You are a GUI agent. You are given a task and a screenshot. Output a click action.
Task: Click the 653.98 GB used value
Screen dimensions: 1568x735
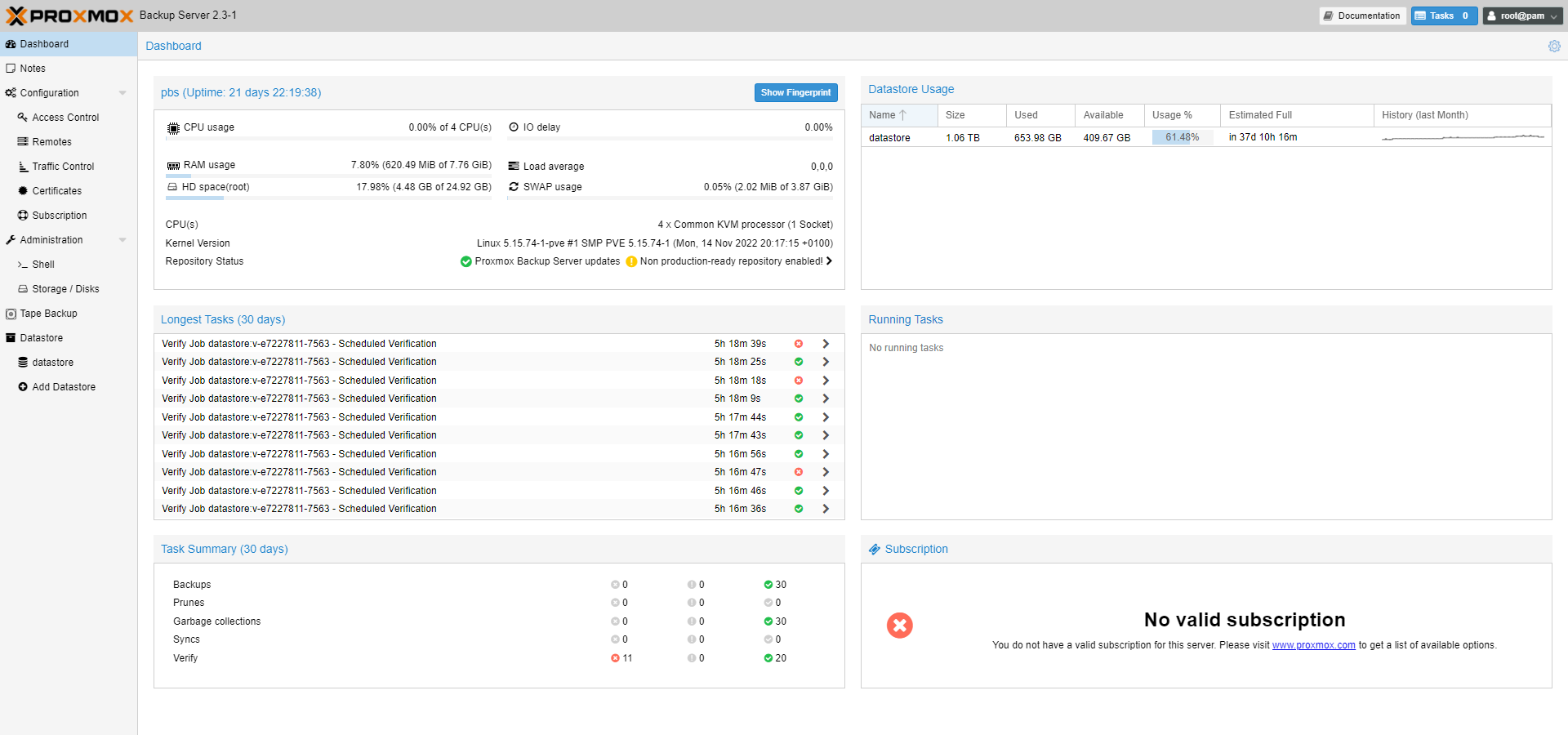pyautogui.click(x=1037, y=138)
